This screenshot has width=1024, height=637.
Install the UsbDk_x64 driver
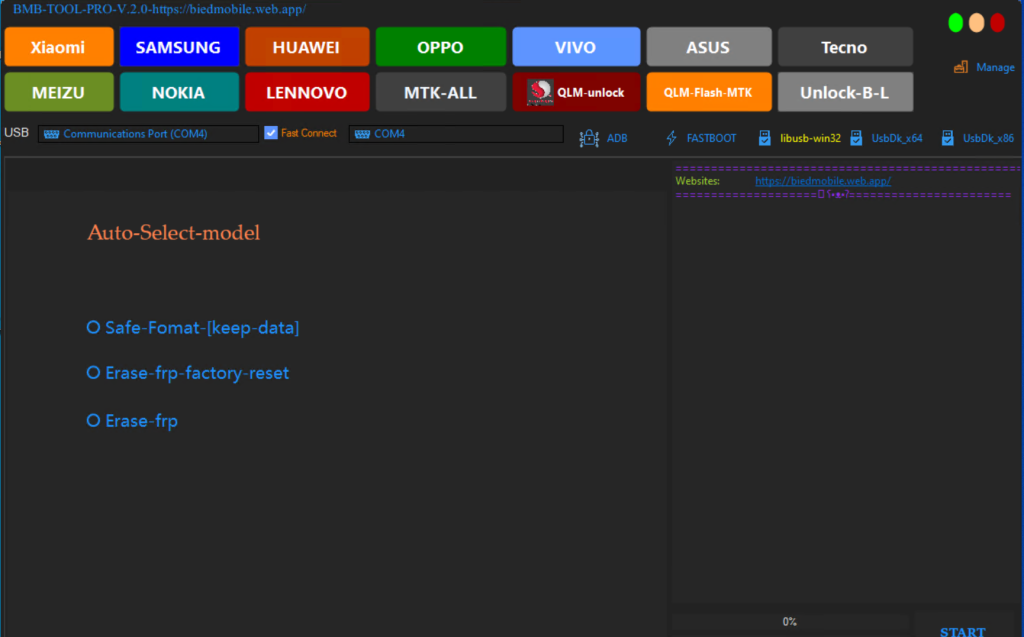click(x=889, y=137)
